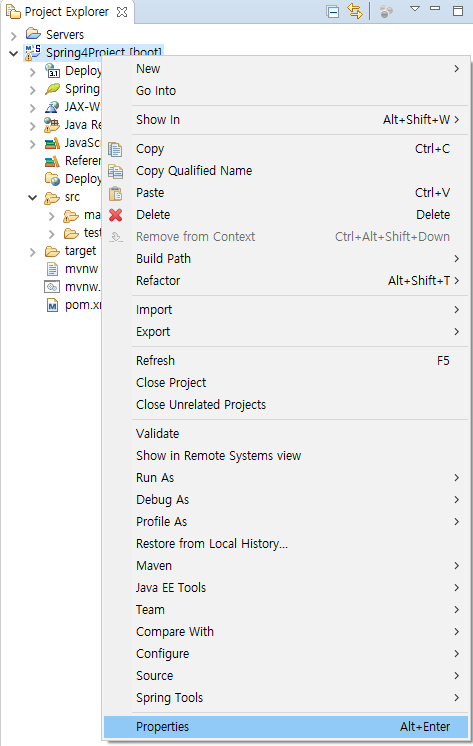The image size is (473, 746).
Task: Collapse the src folder node
Action: click(x=32, y=197)
